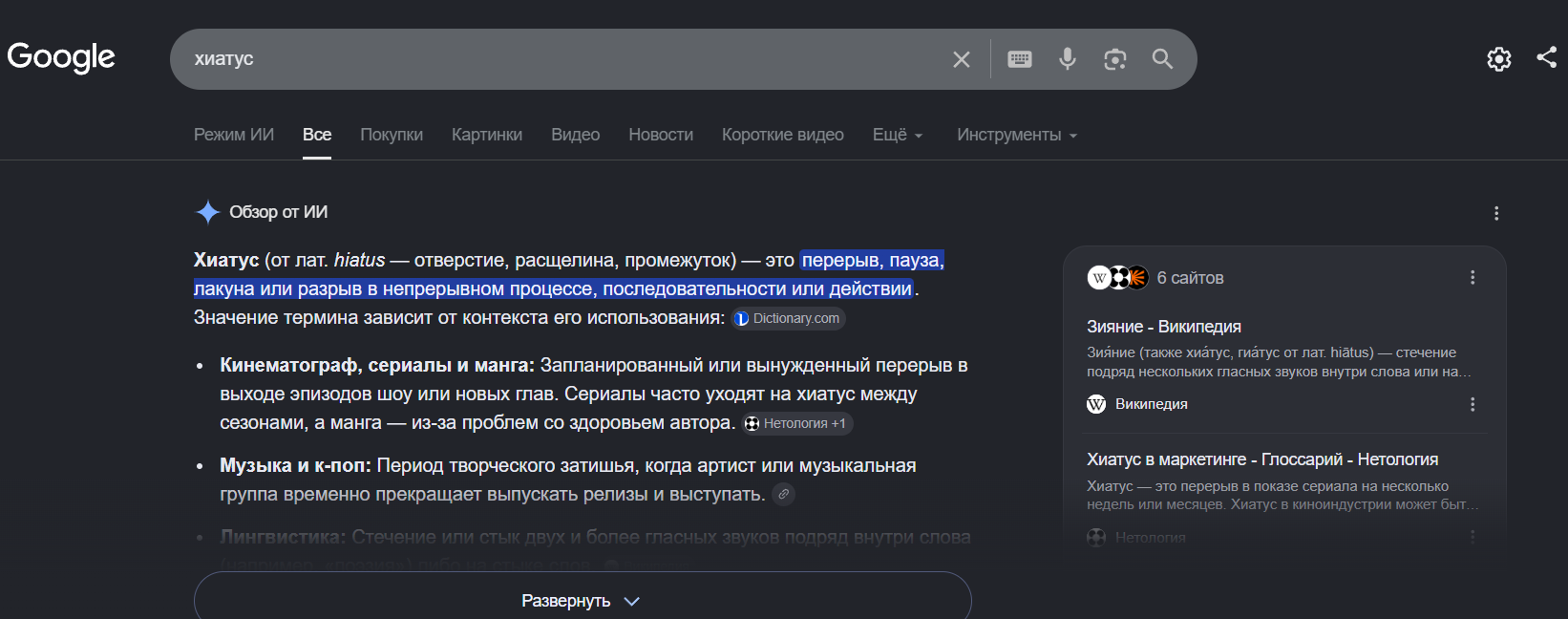Open Хиатус в маркетинге - Глоссарий - Нетология
The width and height of the screenshot is (1568, 619).
[x=1262, y=459]
